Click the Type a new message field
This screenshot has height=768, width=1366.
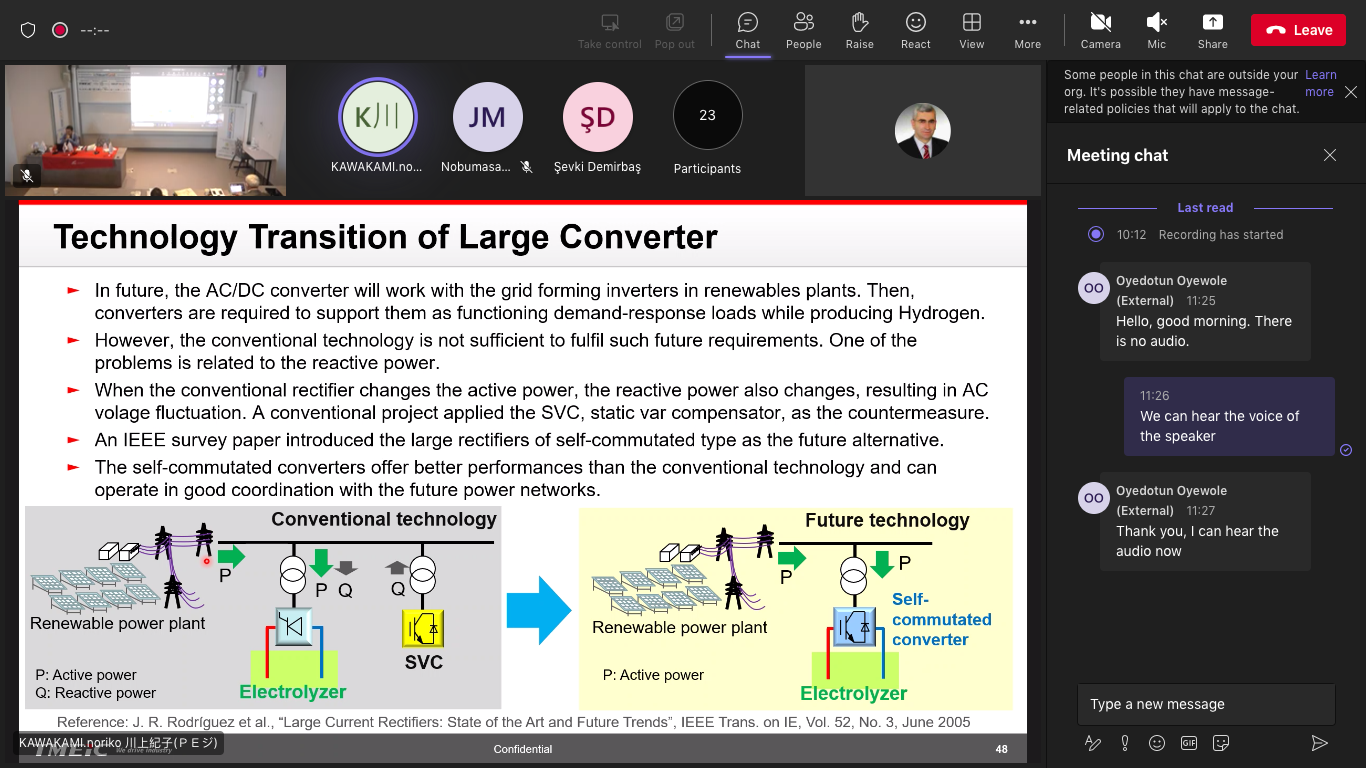[x=1205, y=704]
